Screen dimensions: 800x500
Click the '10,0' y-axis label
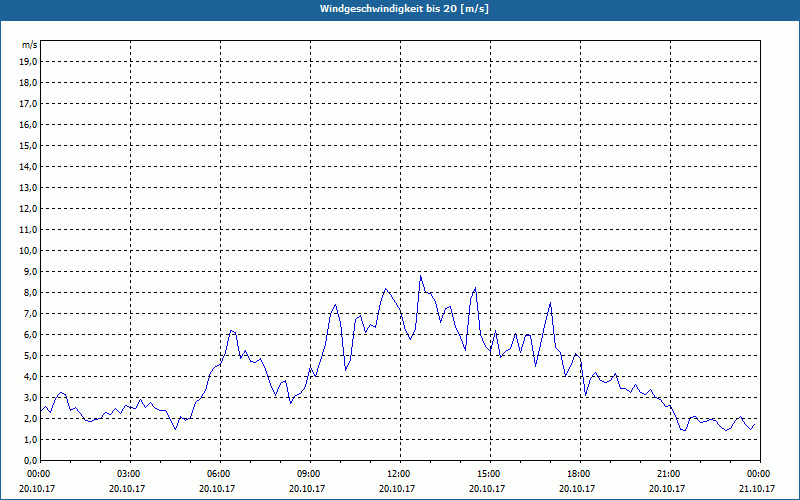(28, 251)
